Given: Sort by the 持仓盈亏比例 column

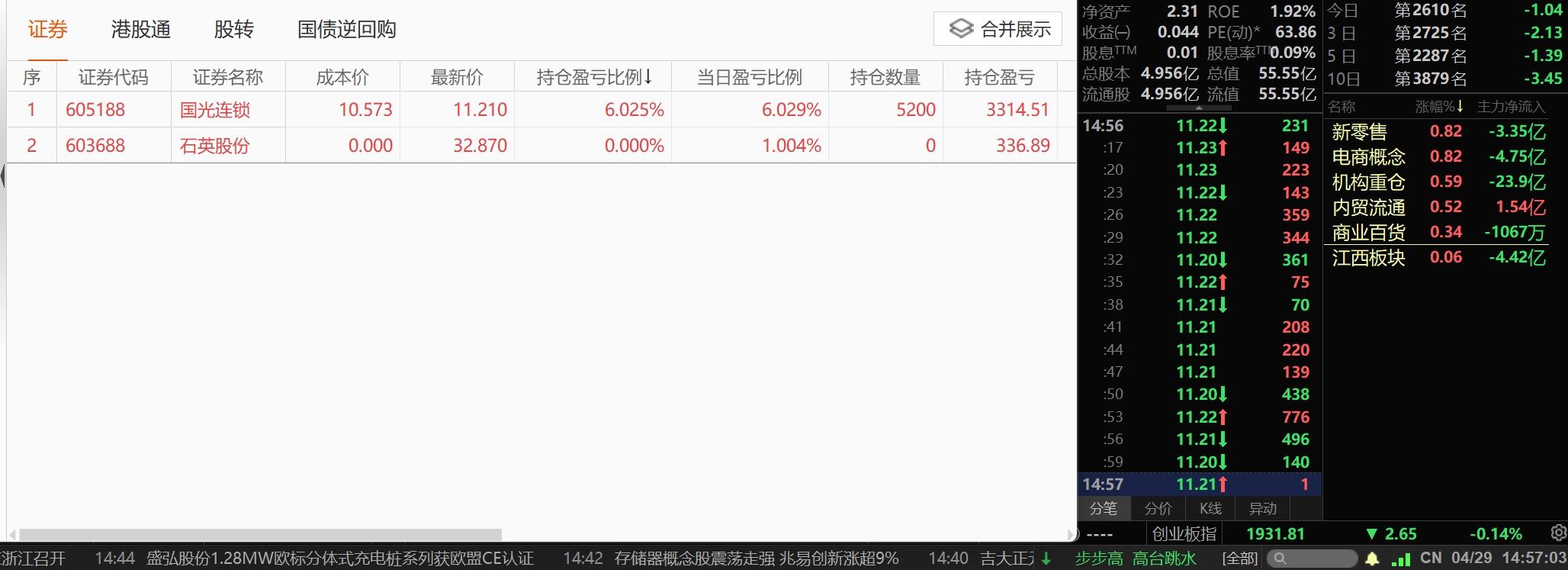Looking at the screenshot, I should point(594,77).
